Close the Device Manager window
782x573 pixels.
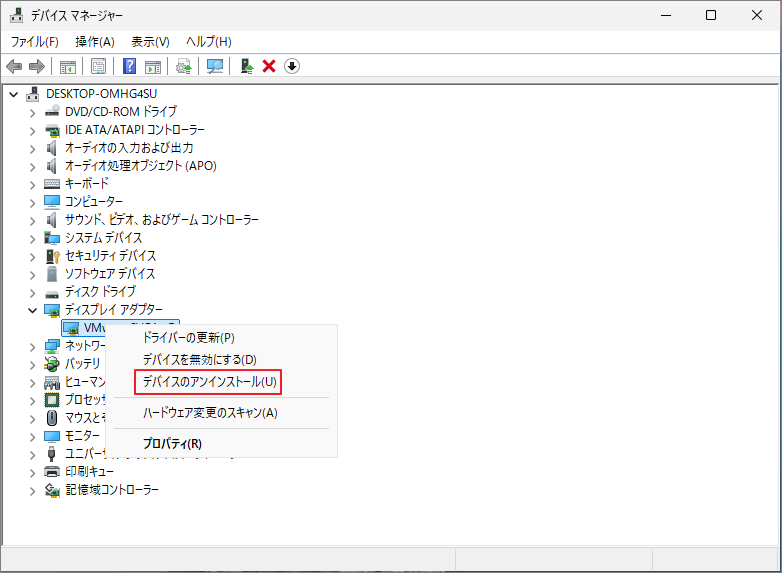757,15
